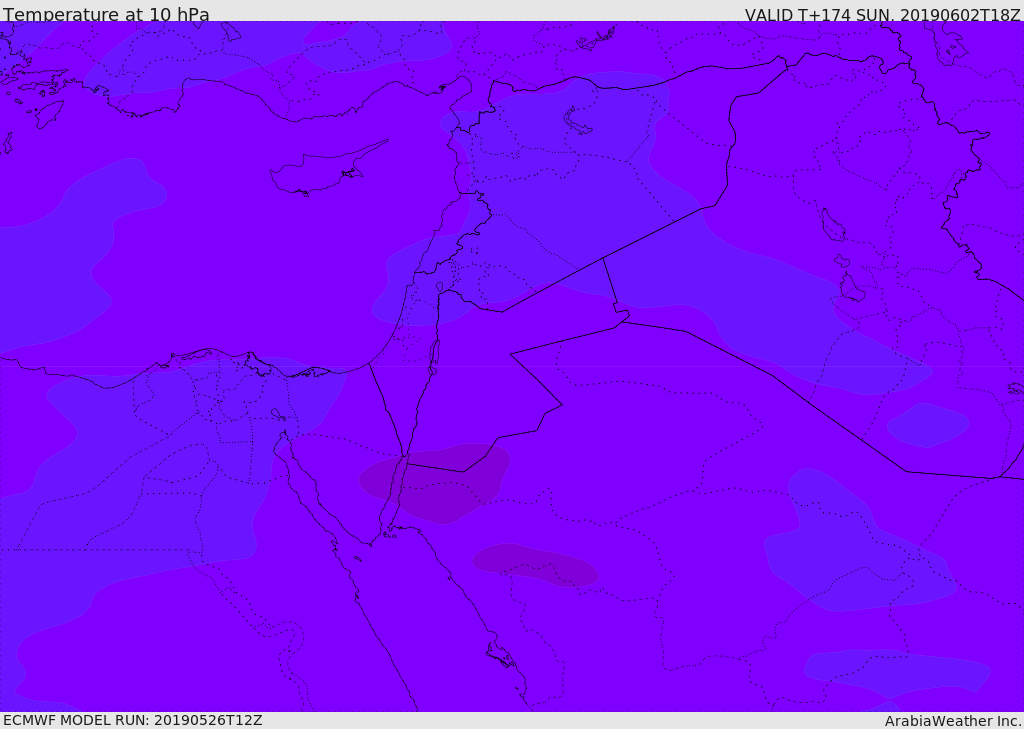Click the 'Temperature at 10 hPa' title
Screen dimensions: 1024x729
tap(106, 14)
